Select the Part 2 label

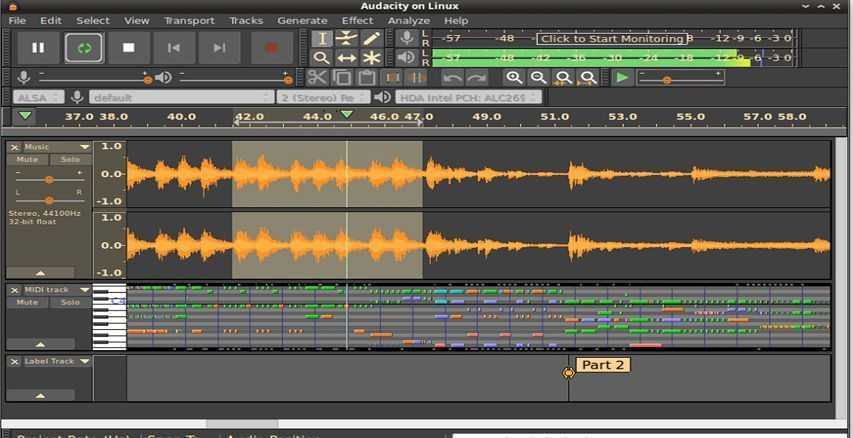click(x=603, y=365)
